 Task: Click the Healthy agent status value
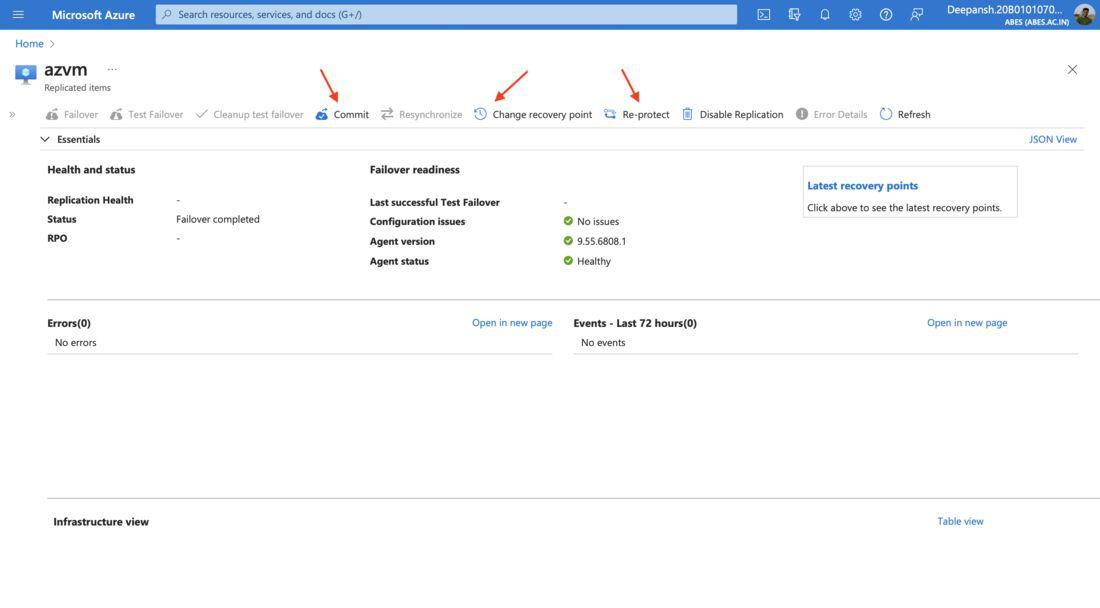[x=593, y=261]
